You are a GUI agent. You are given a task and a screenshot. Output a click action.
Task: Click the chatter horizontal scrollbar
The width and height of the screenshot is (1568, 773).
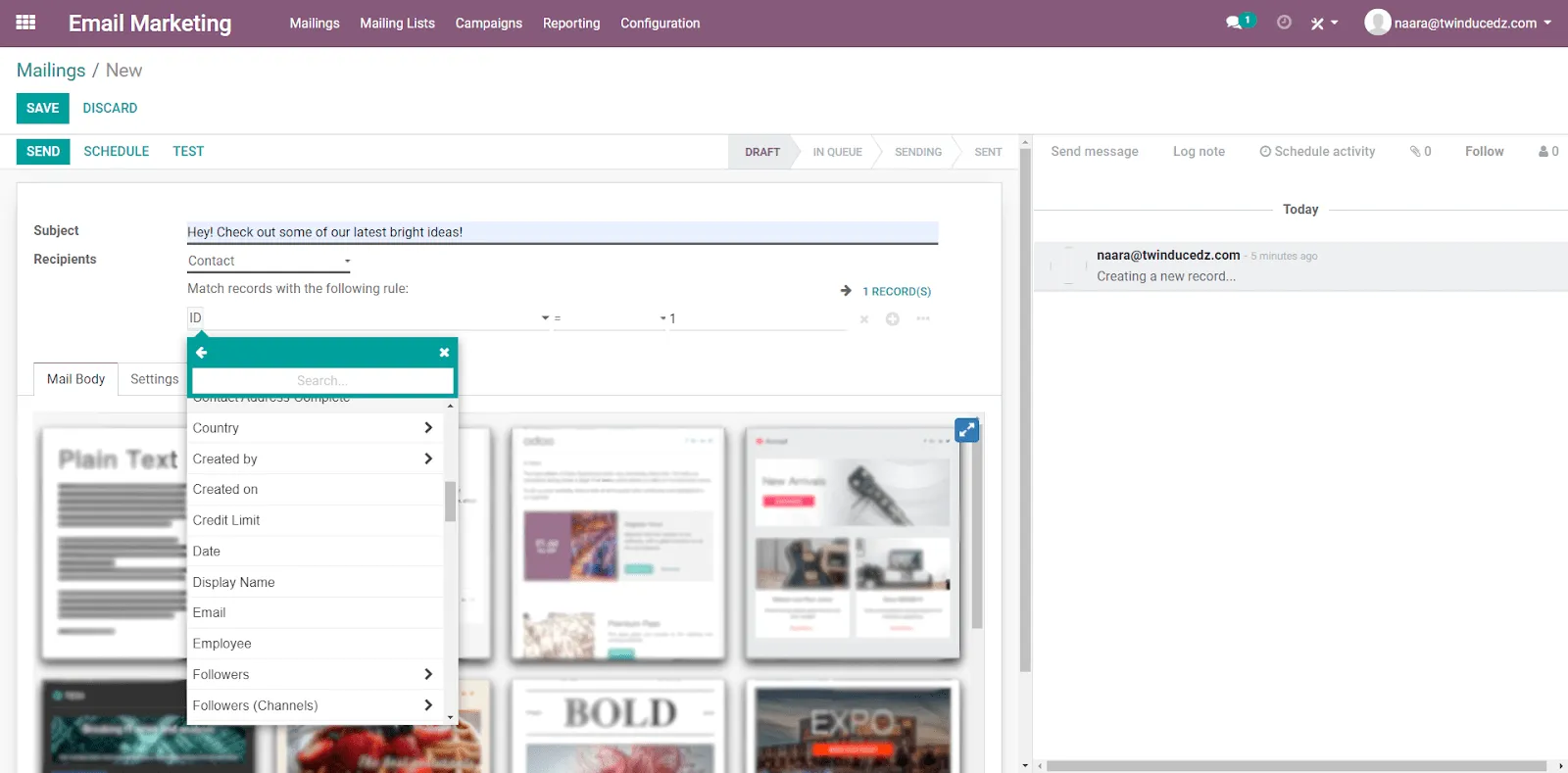click(x=1296, y=766)
